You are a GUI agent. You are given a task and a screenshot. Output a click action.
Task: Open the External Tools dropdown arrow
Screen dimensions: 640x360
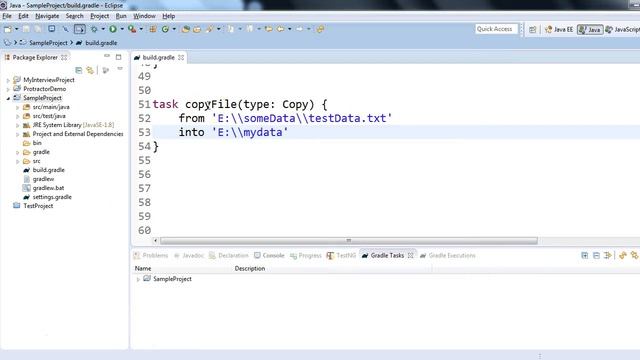141,29
